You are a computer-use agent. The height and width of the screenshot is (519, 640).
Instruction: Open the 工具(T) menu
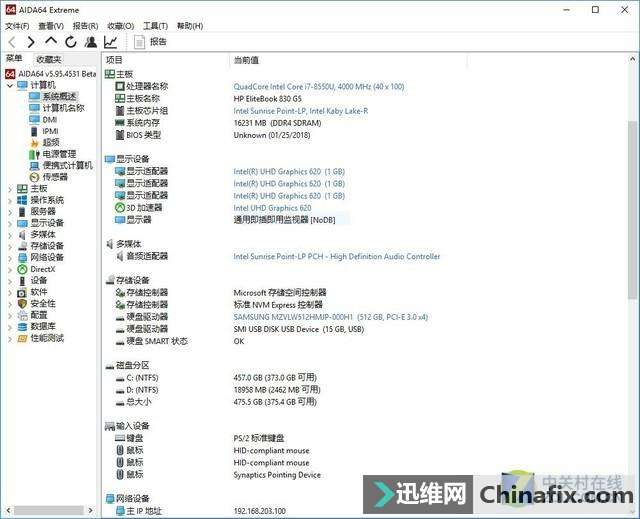[x=156, y=26]
